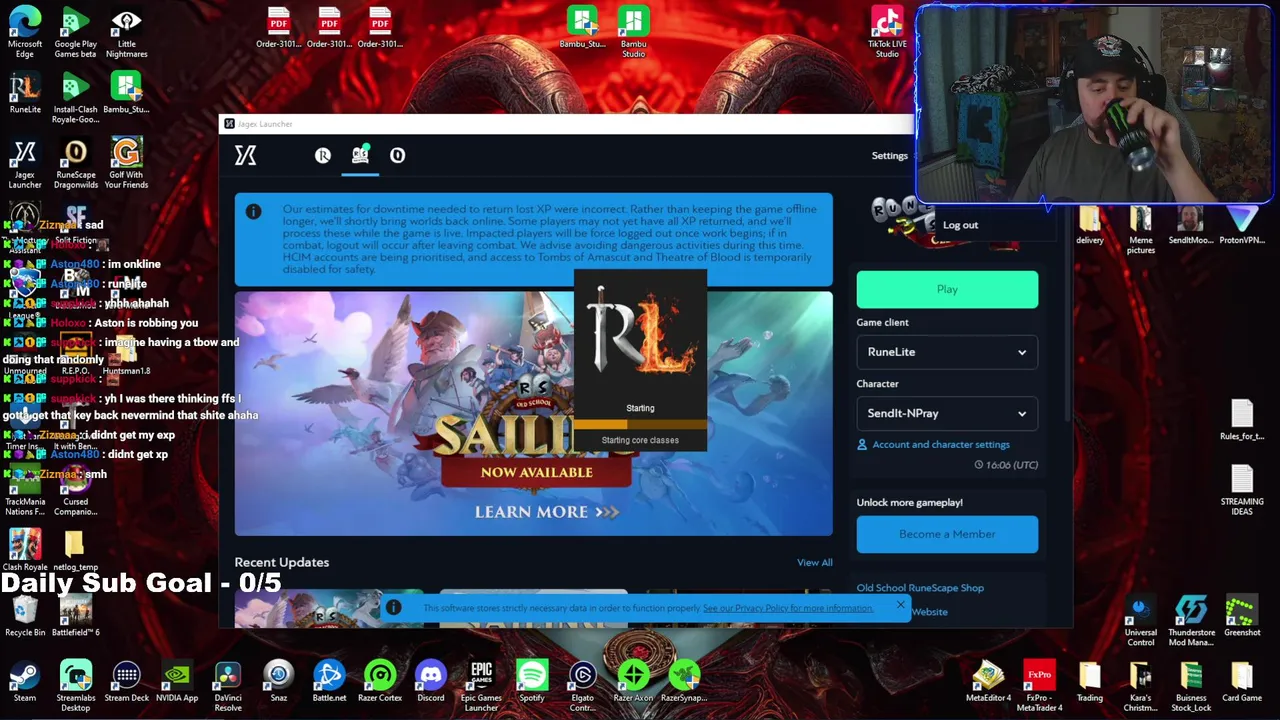Open Account and character settings link
This screenshot has width=1280, height=720.
[x=940, y=444]
